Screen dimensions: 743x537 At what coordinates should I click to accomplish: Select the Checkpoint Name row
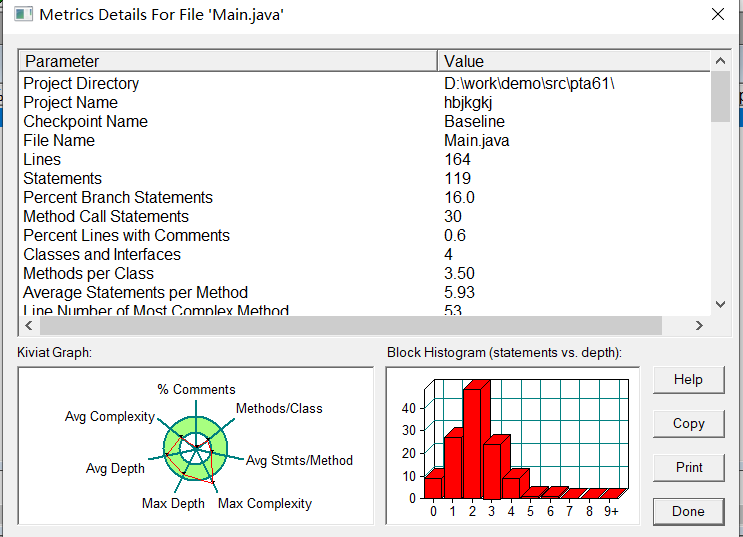tap(365, 121)
